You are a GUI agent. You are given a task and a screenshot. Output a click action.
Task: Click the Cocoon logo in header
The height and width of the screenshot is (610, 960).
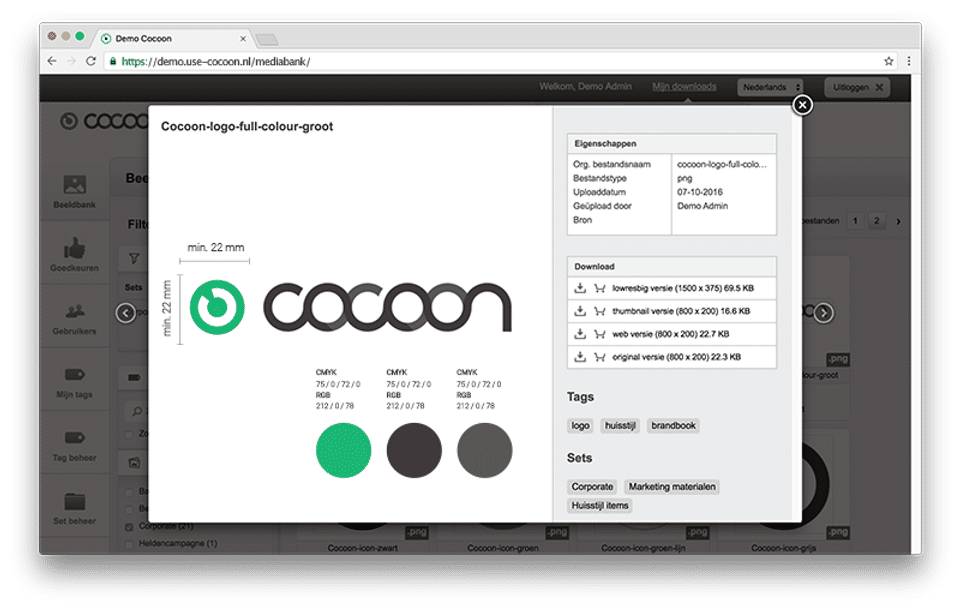click(104, 121)
